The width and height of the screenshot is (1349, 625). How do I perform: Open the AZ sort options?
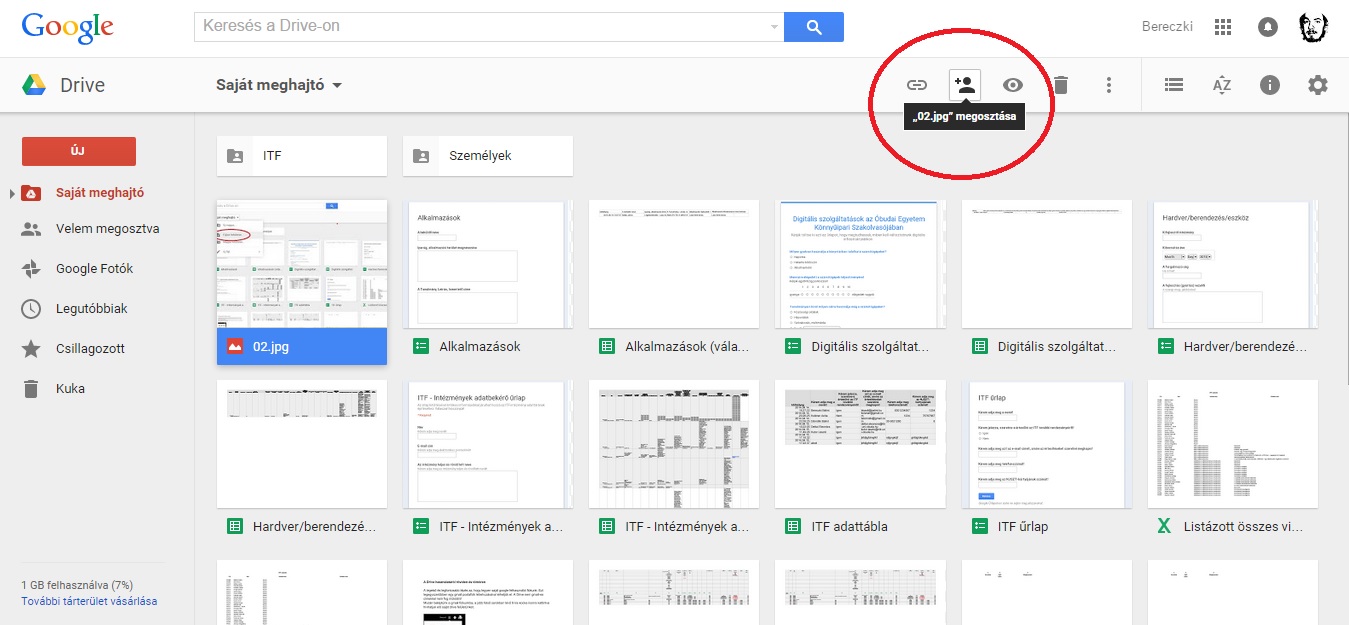point(1222,85)
